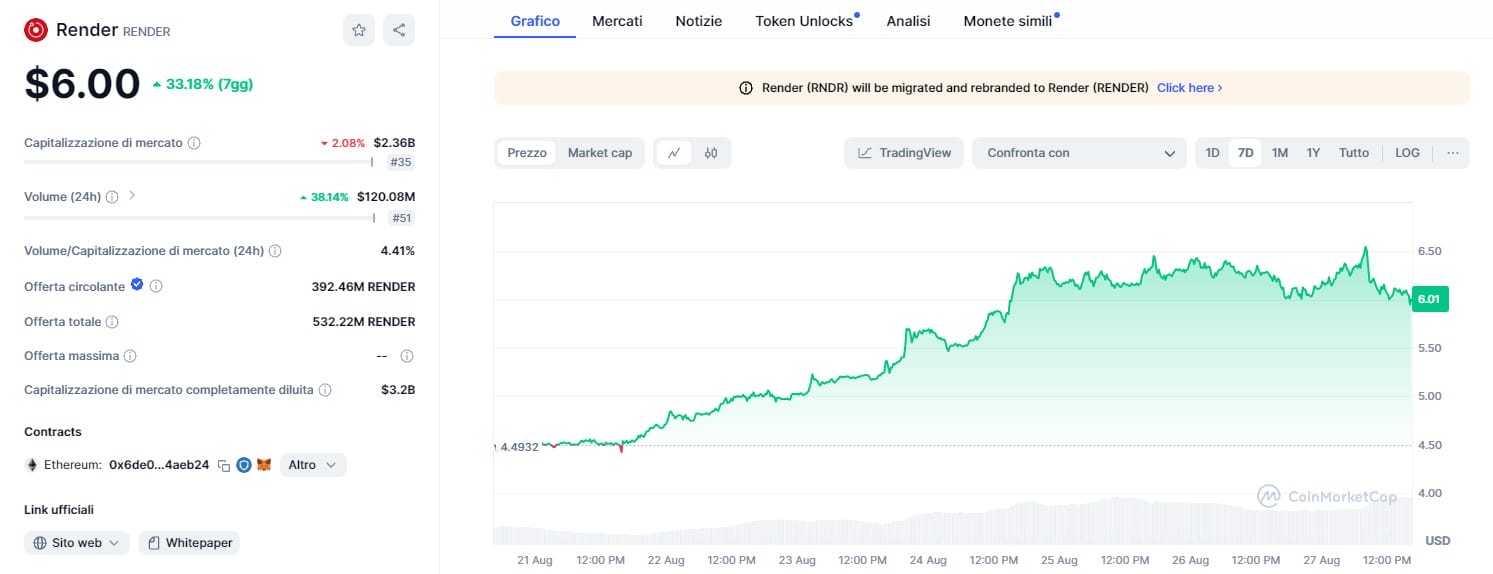Click the MetaMask fox icon
This screenshot has width=1493, height=574.
pyautogui.click(x=264, y=465)
